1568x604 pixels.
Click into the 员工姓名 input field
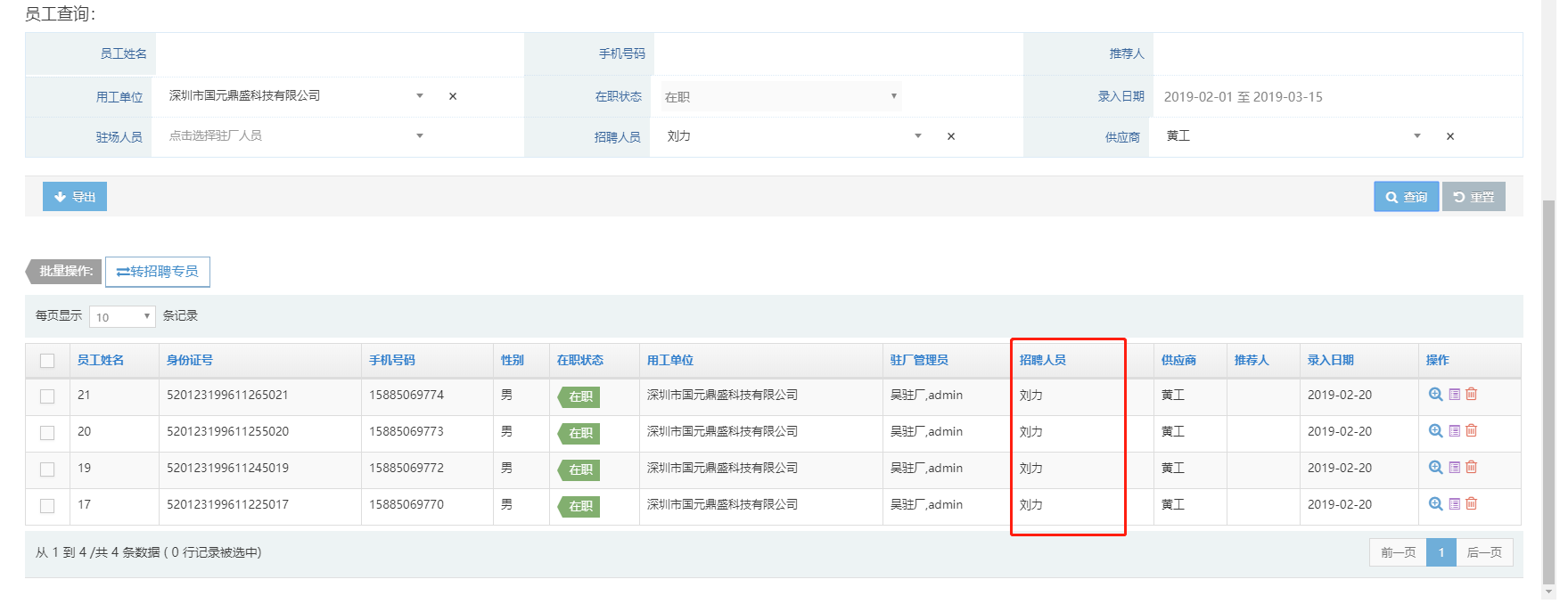tap(339, 54)
